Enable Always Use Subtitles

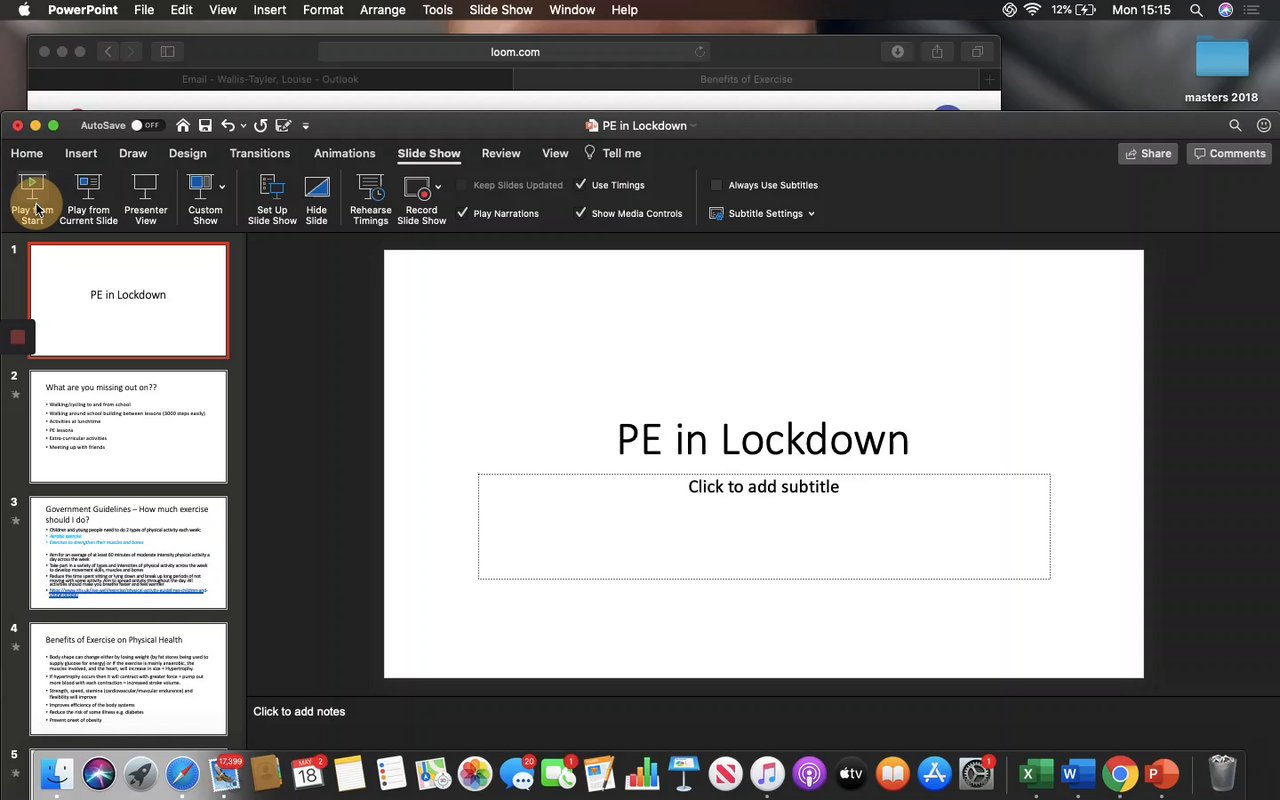(716, 185)
